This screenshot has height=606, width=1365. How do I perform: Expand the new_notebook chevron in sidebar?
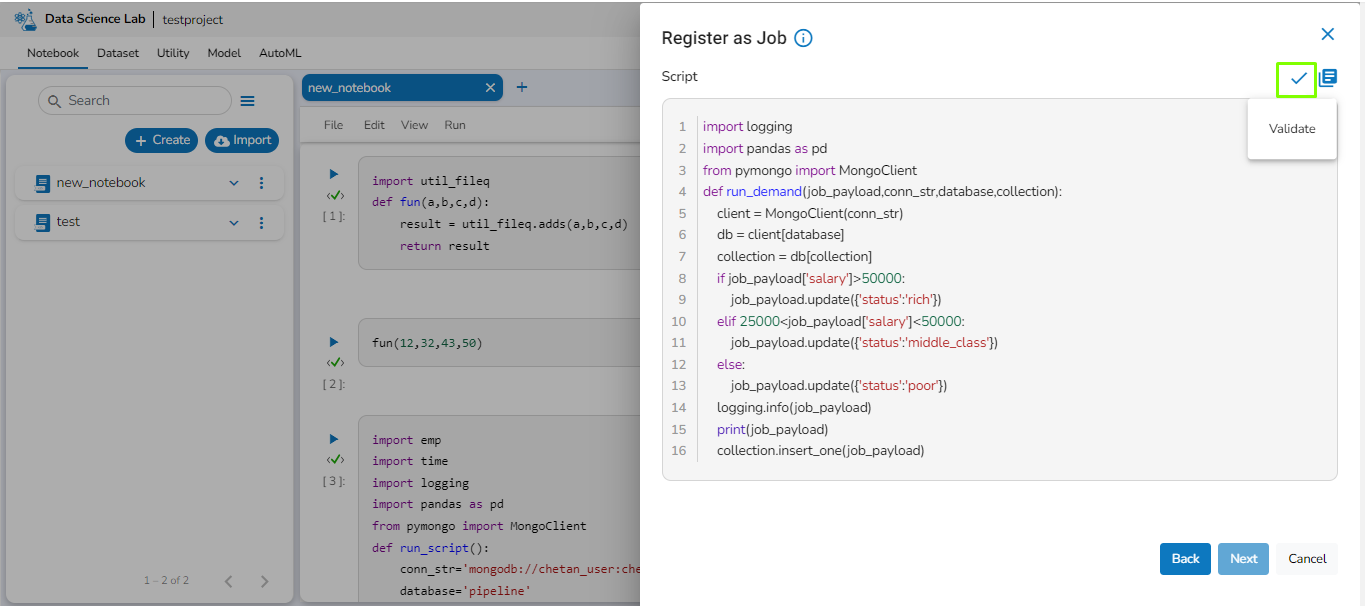click(234, 183)
